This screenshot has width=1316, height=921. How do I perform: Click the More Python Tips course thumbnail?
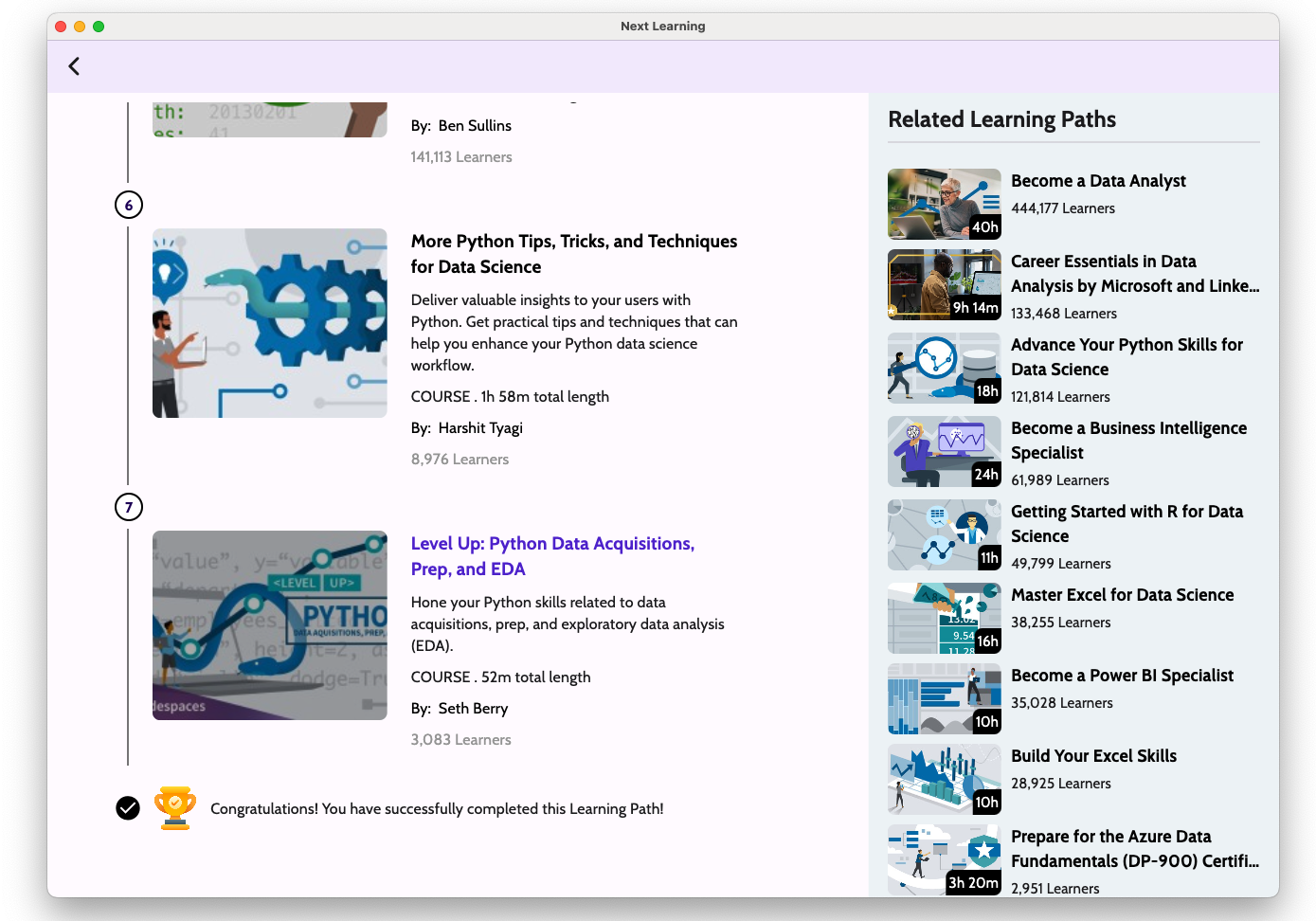pos(270,323)
